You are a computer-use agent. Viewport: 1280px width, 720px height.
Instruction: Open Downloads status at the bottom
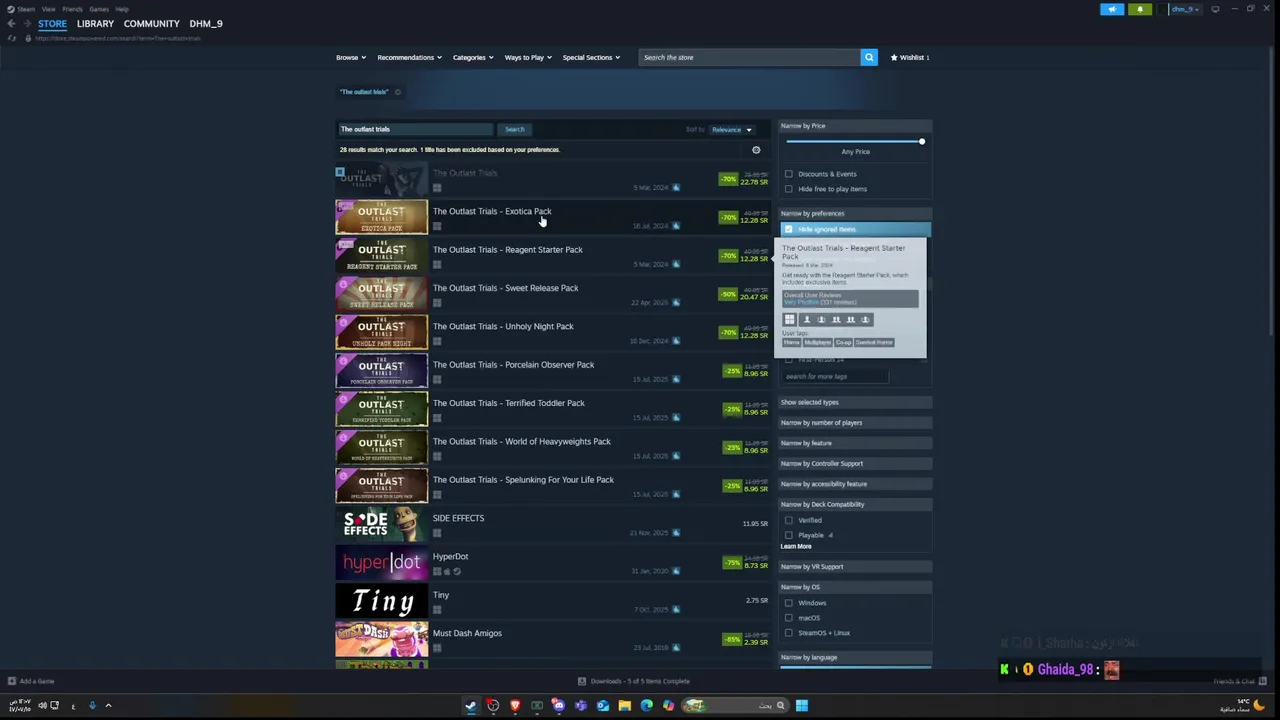coord(633,681)
